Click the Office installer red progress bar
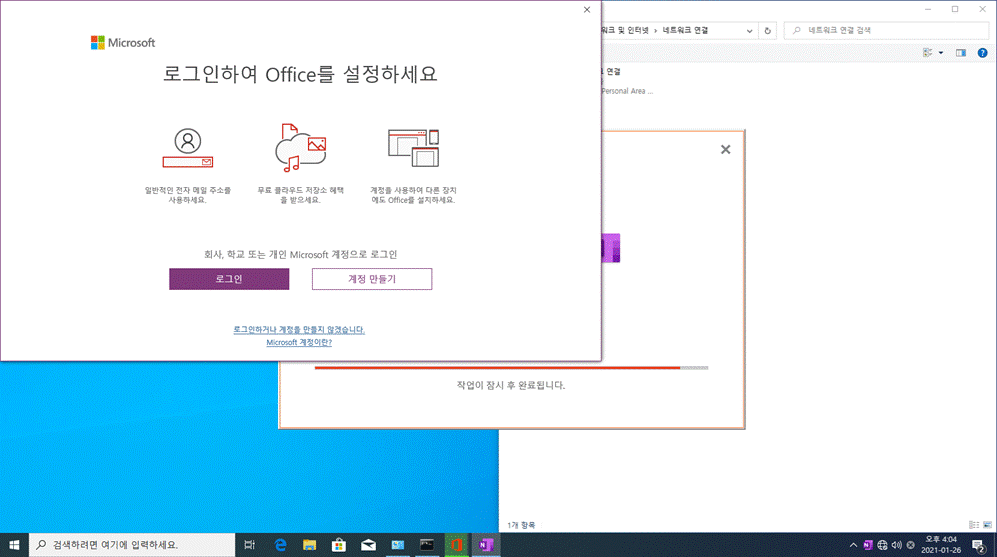Screen dimensions: 997x557 [511, 368]
